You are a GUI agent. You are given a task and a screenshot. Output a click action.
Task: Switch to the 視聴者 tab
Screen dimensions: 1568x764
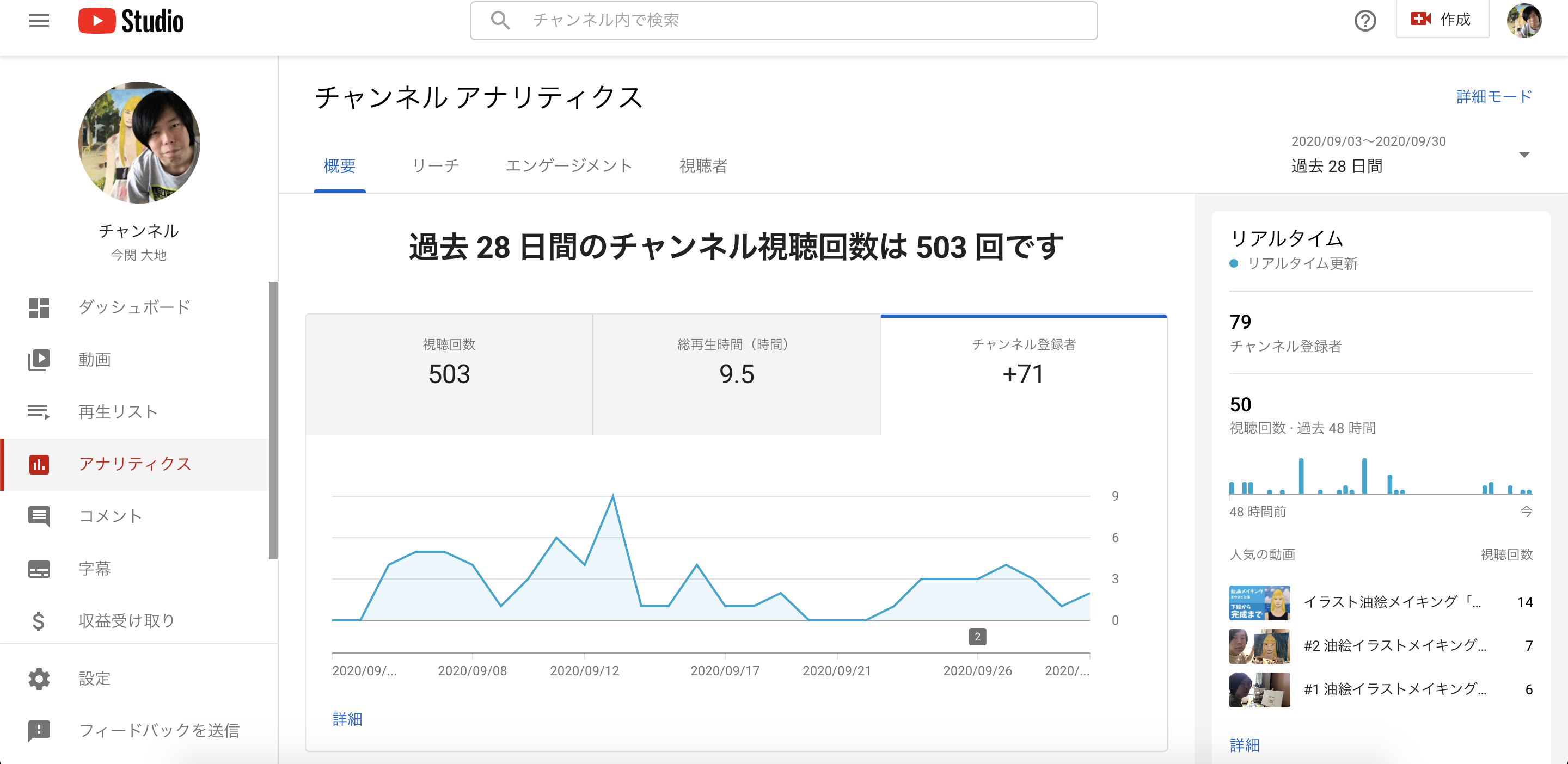tap(703, 165)
